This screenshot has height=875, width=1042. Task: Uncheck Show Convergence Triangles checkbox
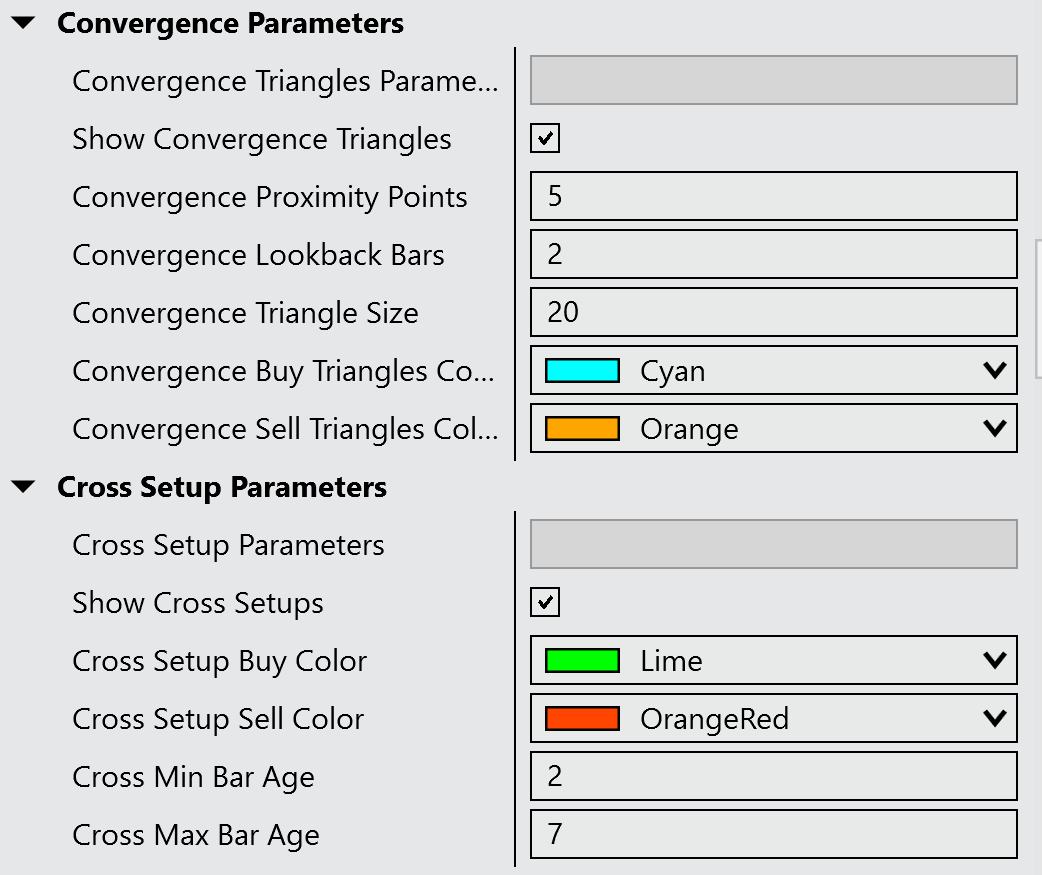(x=545, y=138)
